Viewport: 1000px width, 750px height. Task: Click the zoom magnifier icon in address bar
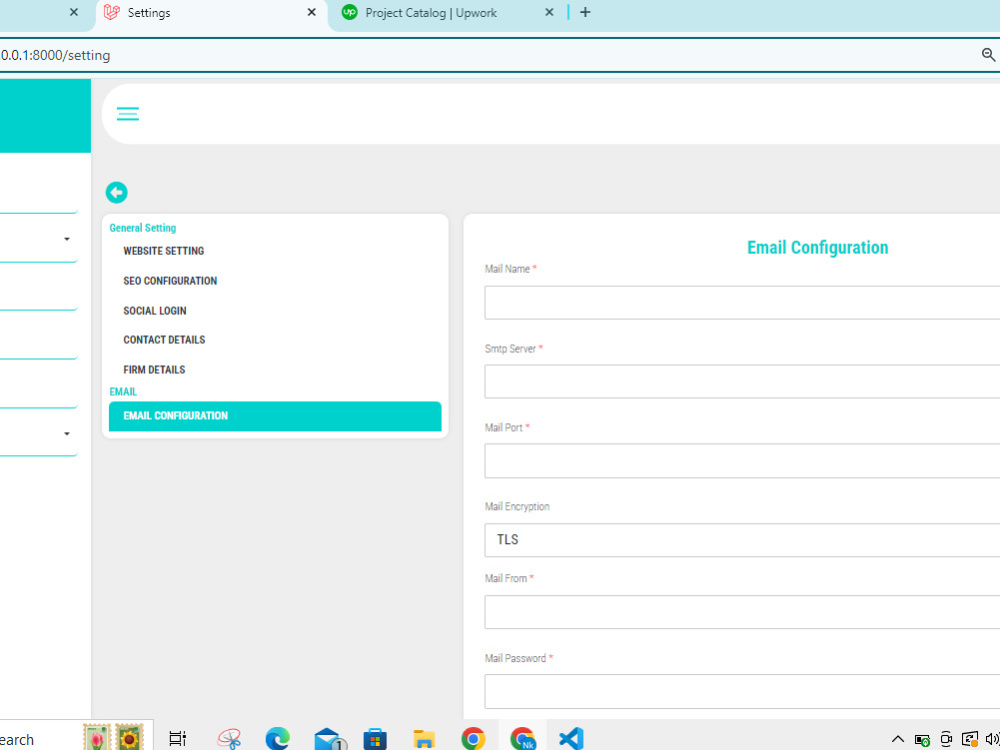click(988, 55)
